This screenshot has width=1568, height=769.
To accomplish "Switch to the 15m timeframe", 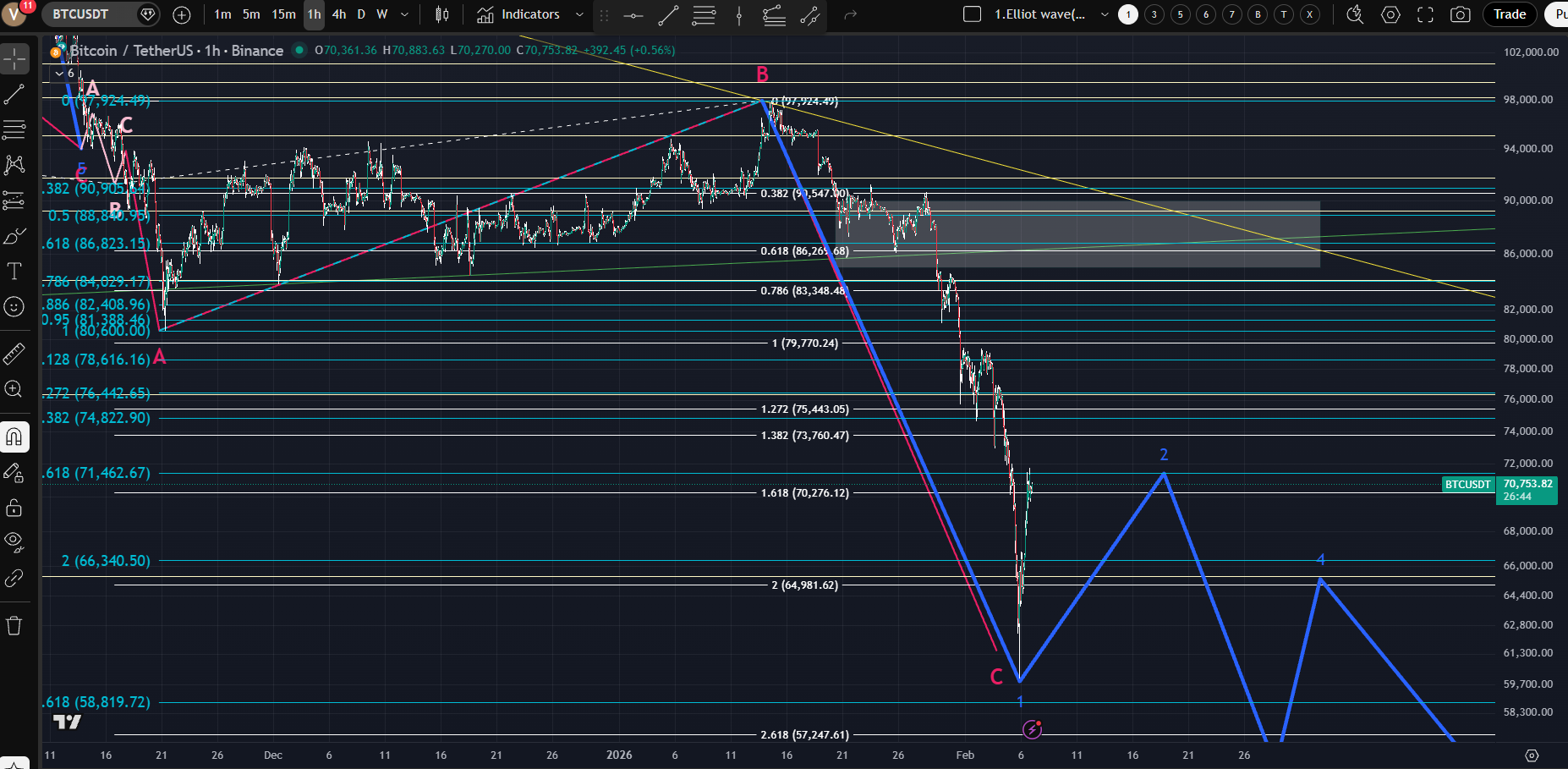I will [283, 14].
